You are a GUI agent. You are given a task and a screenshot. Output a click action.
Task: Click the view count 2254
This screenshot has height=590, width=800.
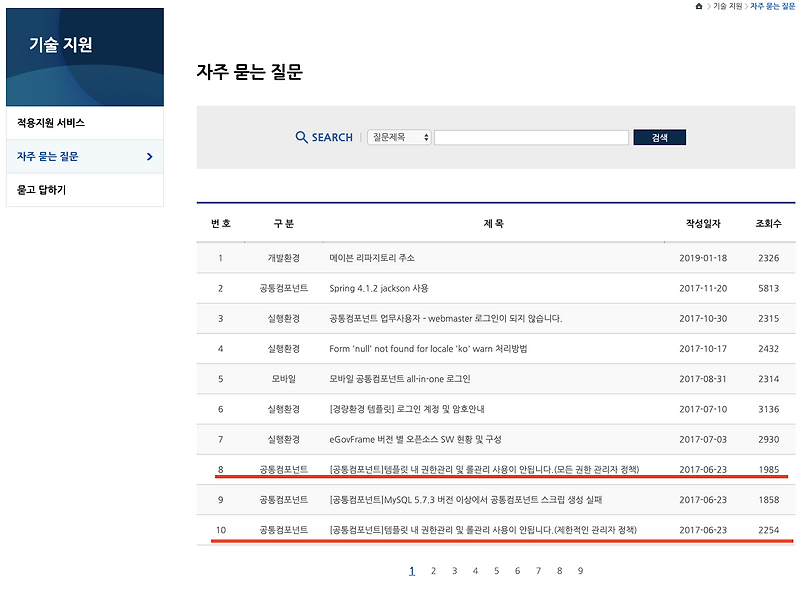768,530
